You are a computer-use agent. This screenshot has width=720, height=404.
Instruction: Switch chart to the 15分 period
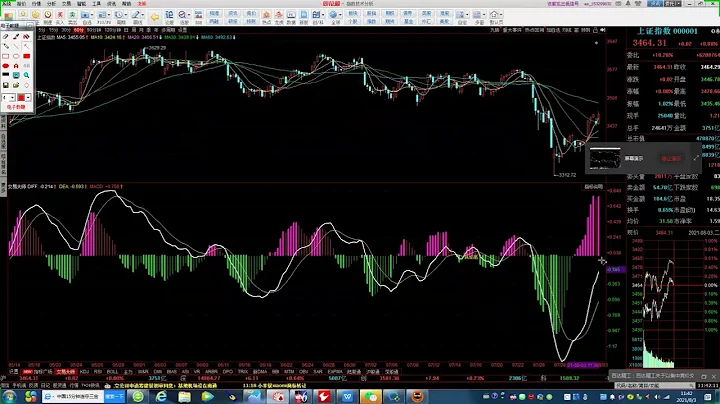(54, 30)
